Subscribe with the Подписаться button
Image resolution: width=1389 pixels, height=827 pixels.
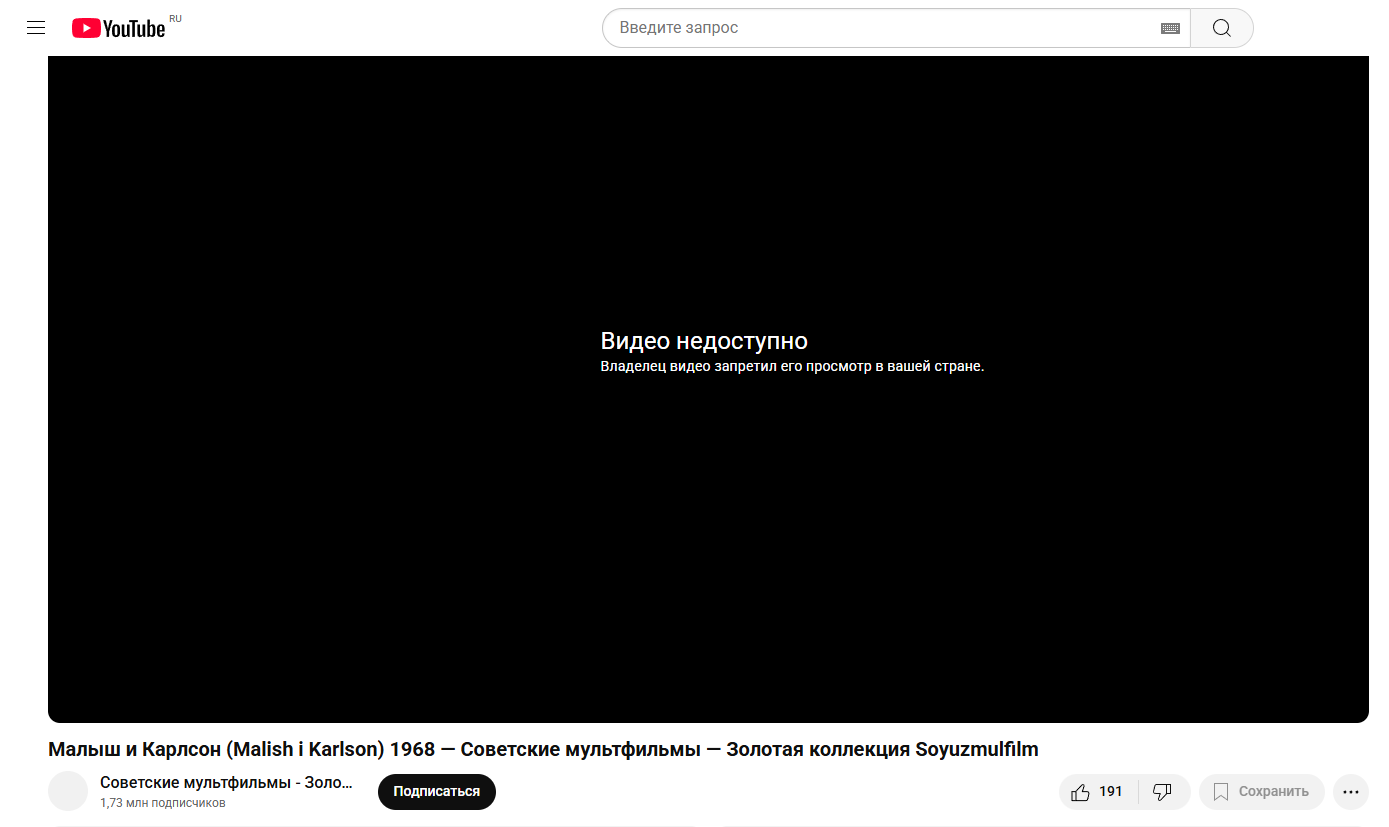click(436, 791)
